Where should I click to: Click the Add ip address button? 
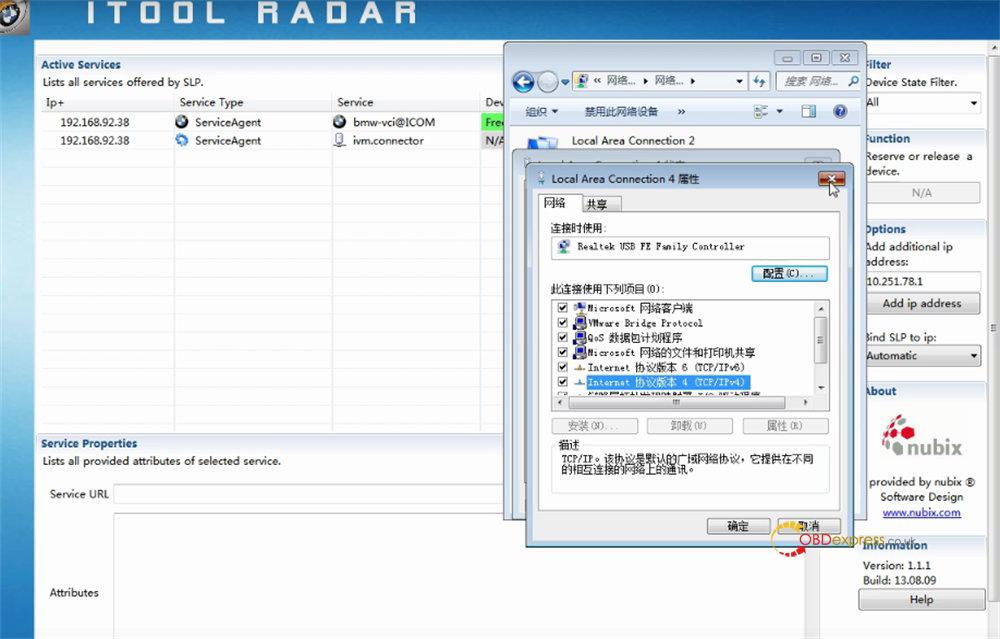pyautogui.click(x=922, y=304)
